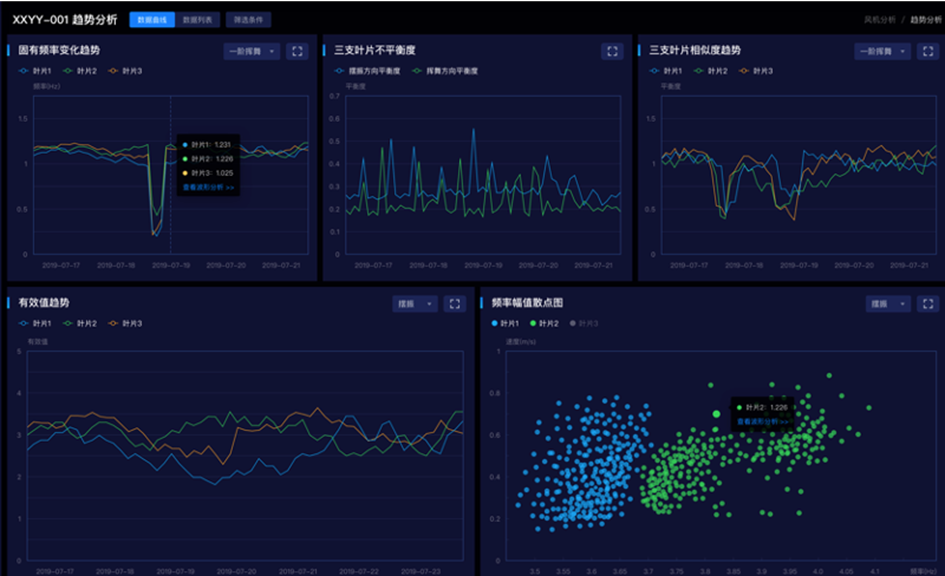Click 查看波形分析 link in frequency chart tooltip
The image size is (945, 576).
tap(209, 187)
